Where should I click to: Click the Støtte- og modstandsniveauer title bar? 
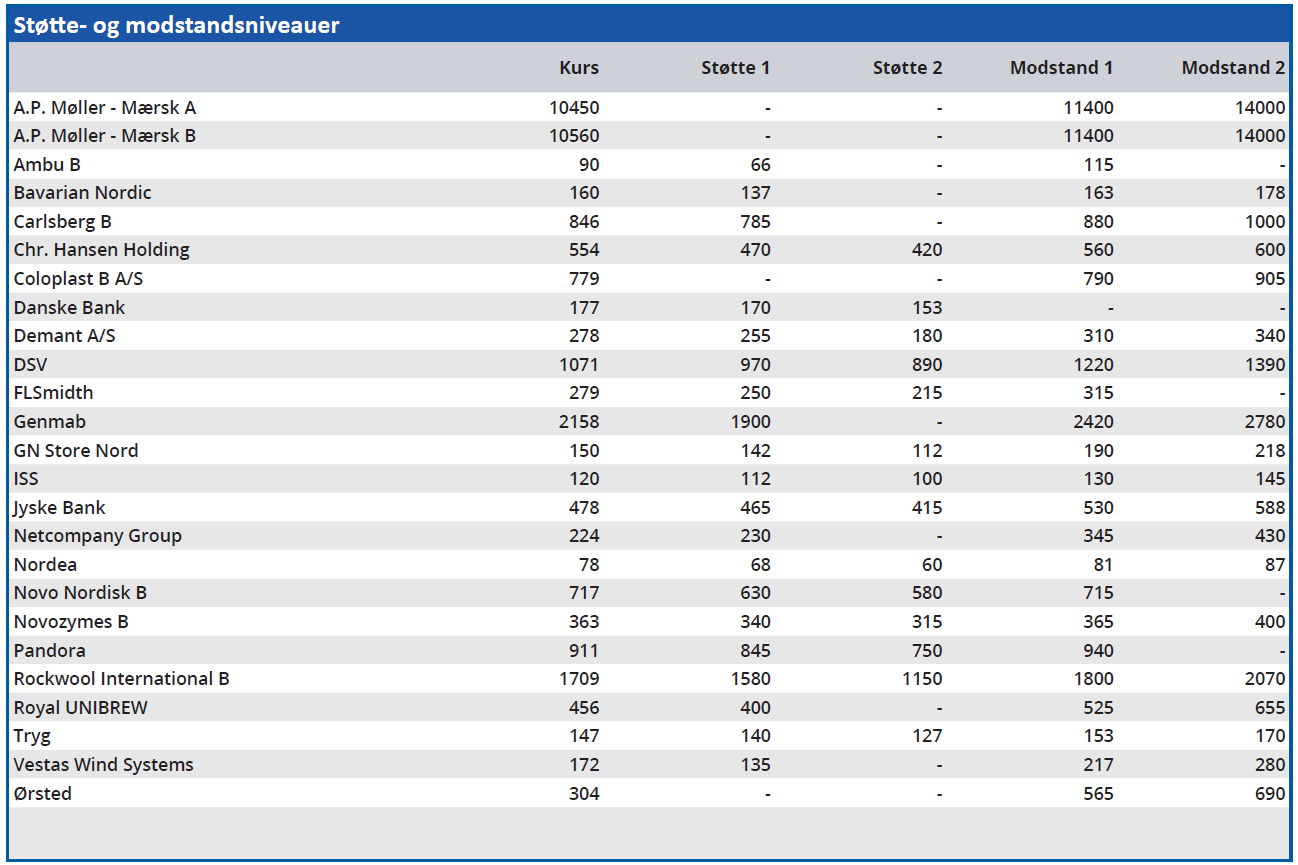click(177, 25)
